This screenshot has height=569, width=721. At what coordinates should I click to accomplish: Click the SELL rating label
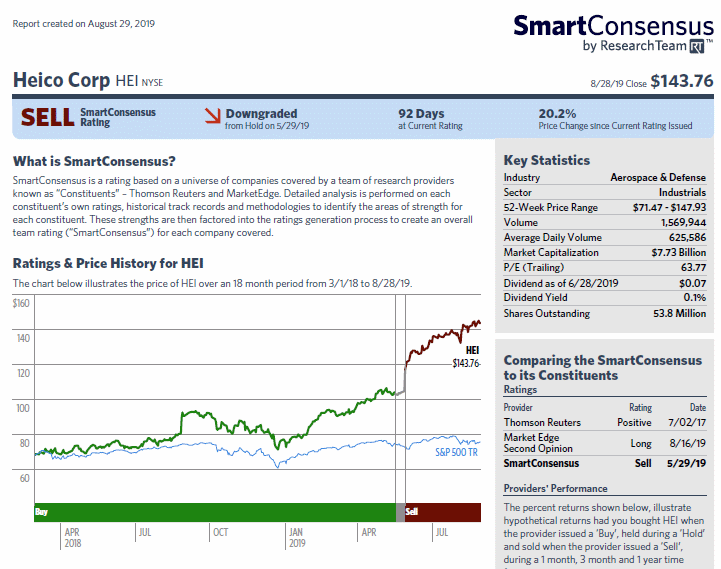coord(47,117)
